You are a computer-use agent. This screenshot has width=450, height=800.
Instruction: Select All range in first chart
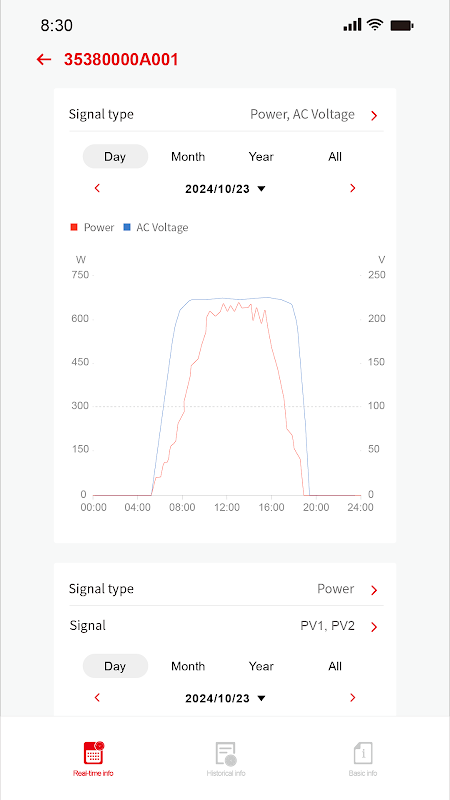click(x=335, y=156)
